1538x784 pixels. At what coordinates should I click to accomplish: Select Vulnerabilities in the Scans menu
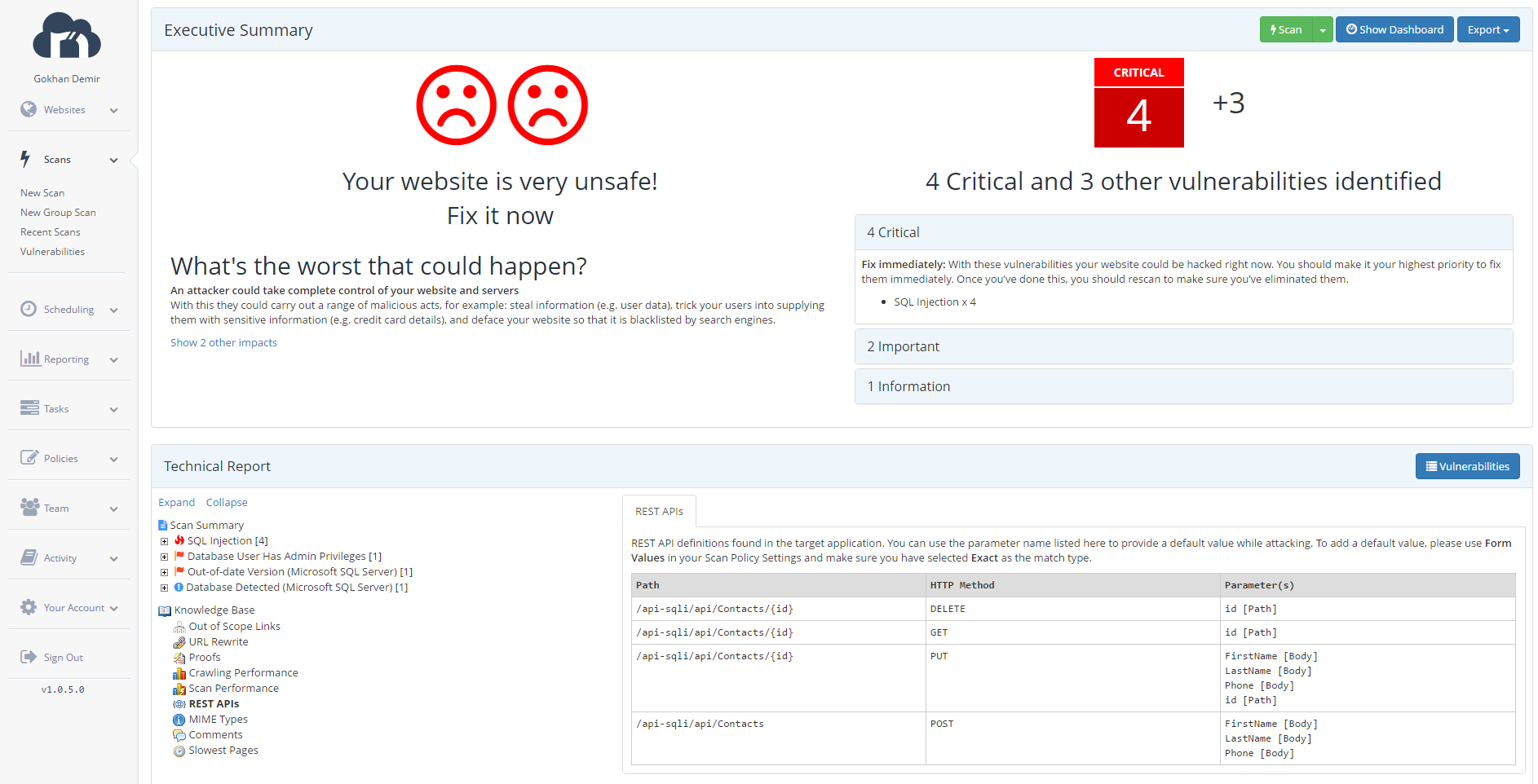[x=52, y=251]
